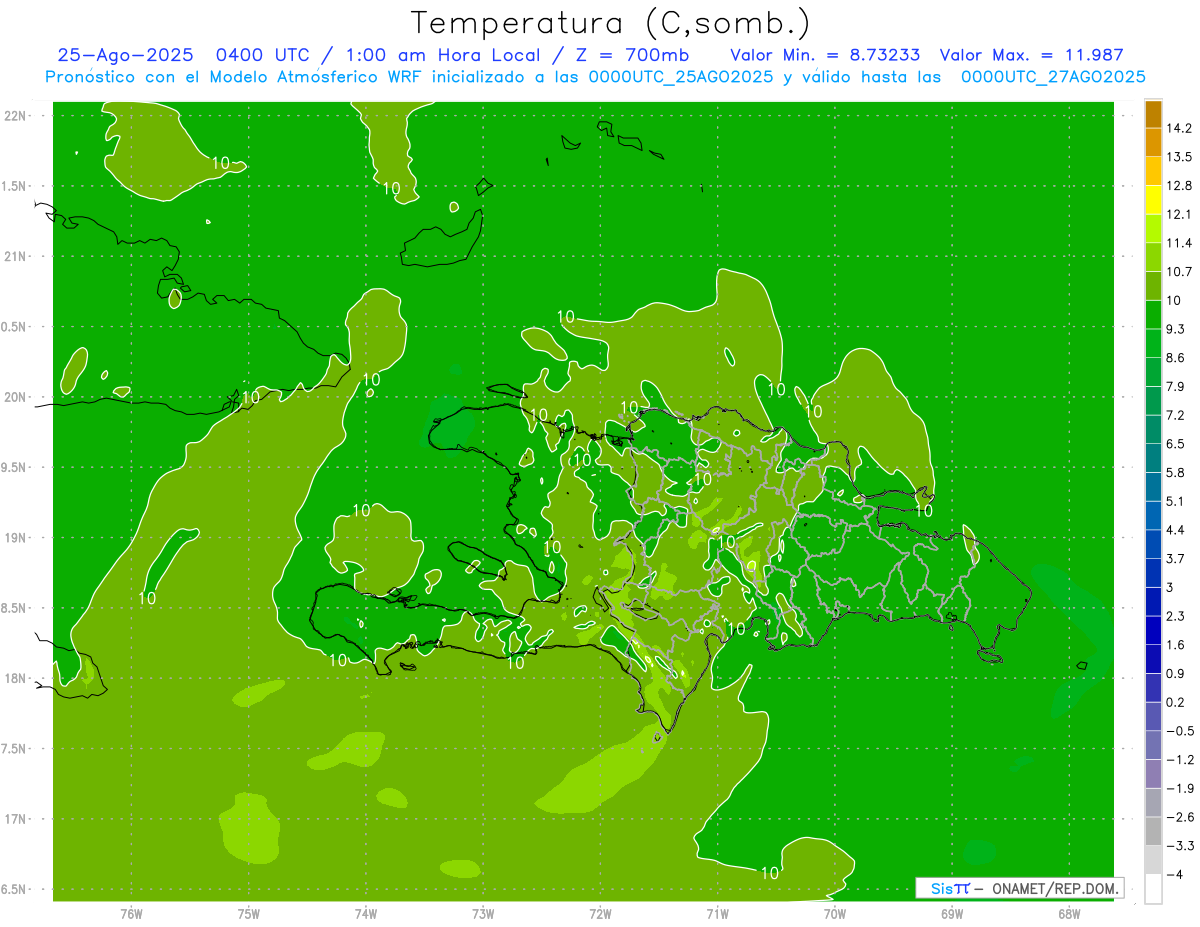Click the '71W' longitude axis label

tap(717, 913)
